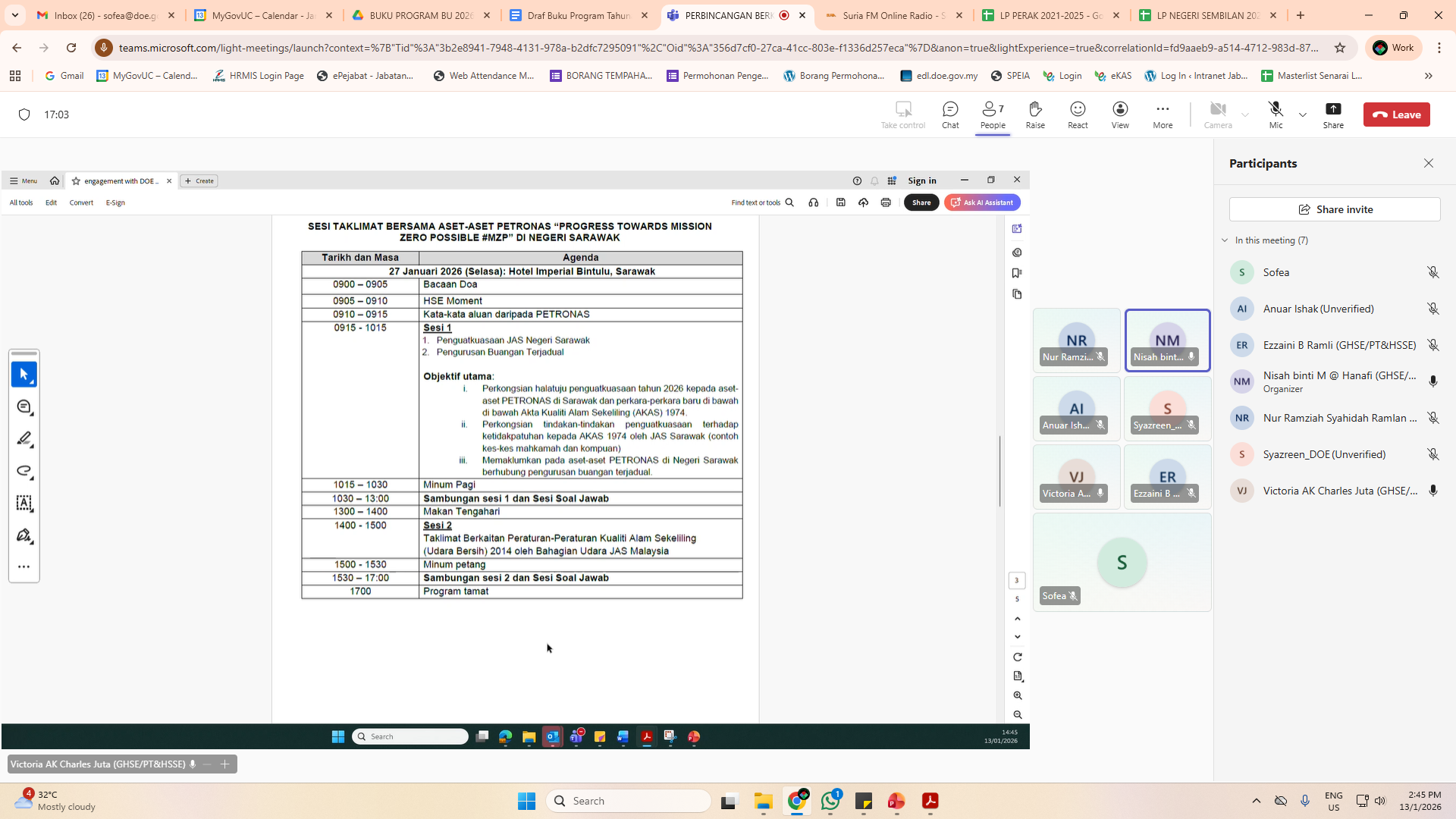This screenshot has height=819, width=1456.
Task: Switch to the Suria FM Online Radio tab
Action: [x=893, y=15]
